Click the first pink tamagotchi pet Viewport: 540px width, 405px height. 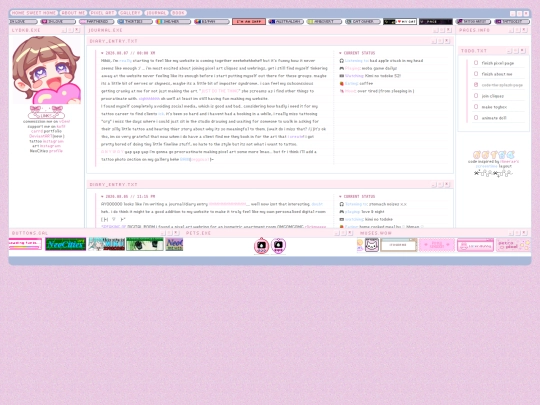(261, 246)
